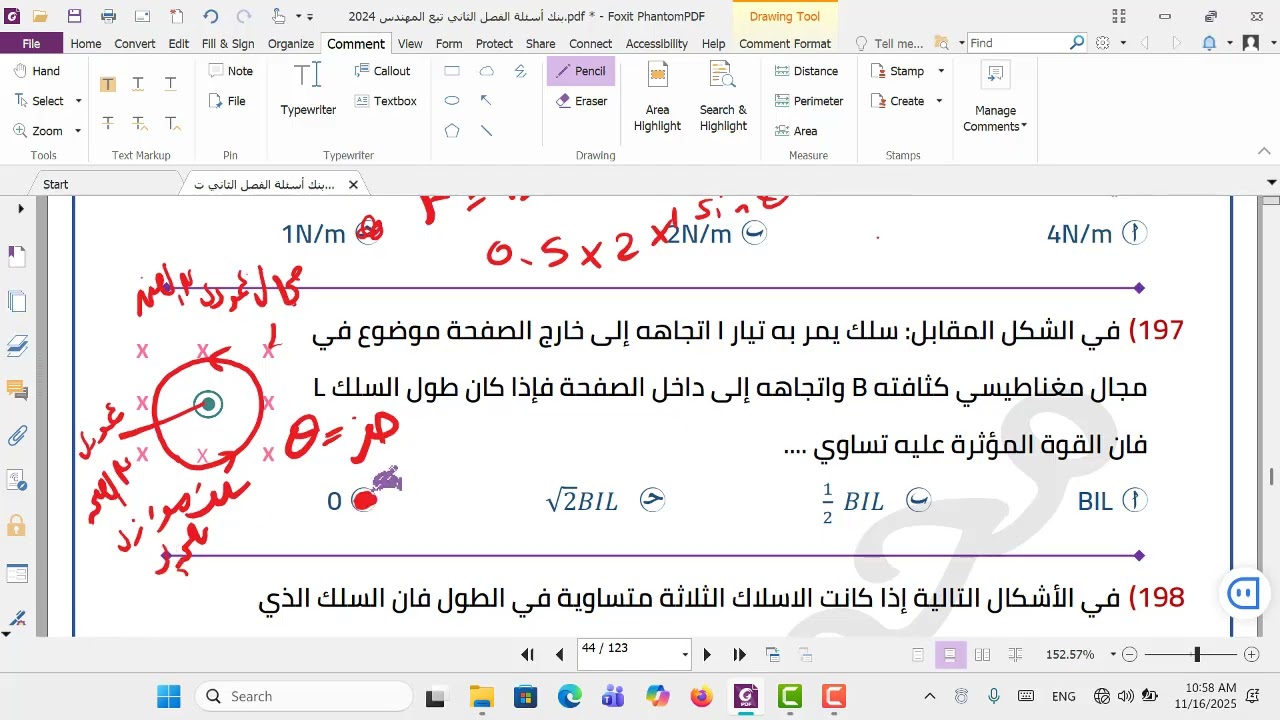The width and height of the screenshot is (1280, 720).
Task: Select the Strikeout markup tool
Action: (107, 123)
